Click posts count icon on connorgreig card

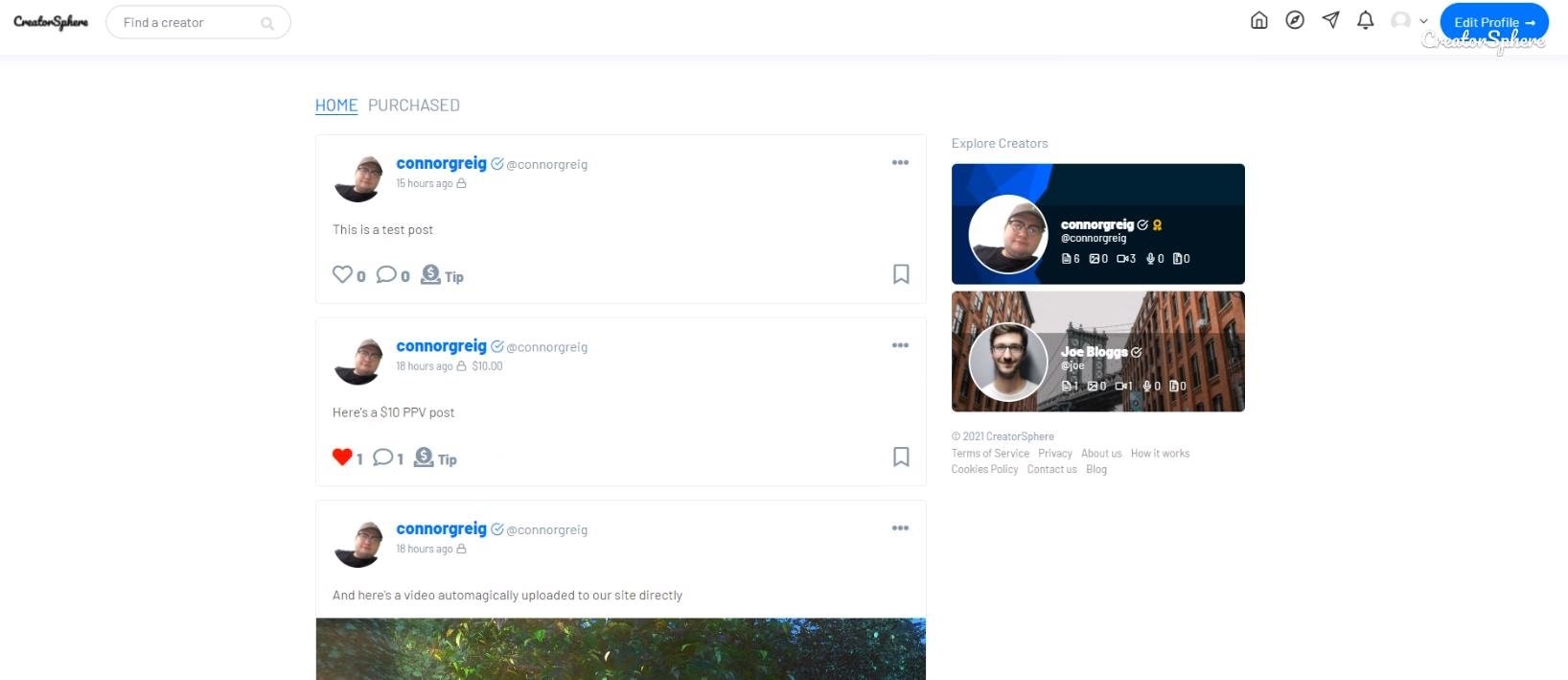pos(1066,259)
